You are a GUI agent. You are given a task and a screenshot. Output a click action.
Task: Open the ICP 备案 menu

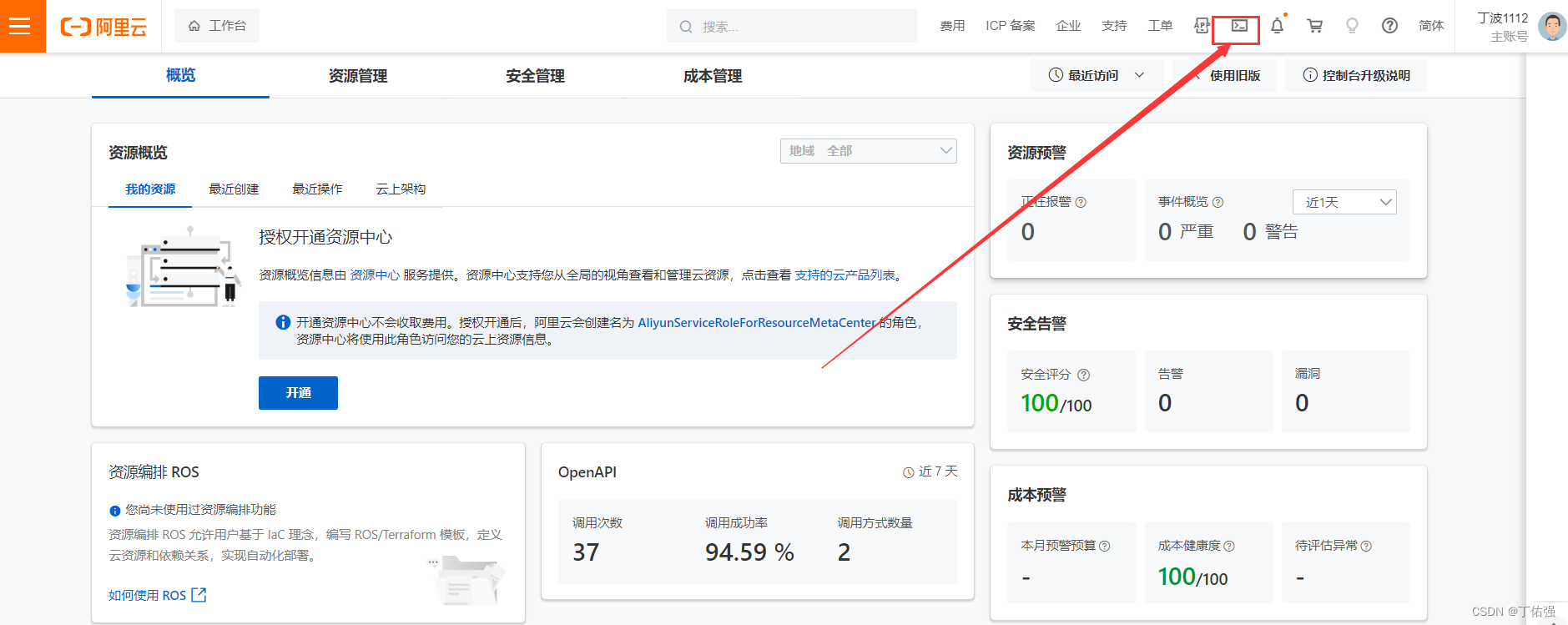click(1011, 26)
